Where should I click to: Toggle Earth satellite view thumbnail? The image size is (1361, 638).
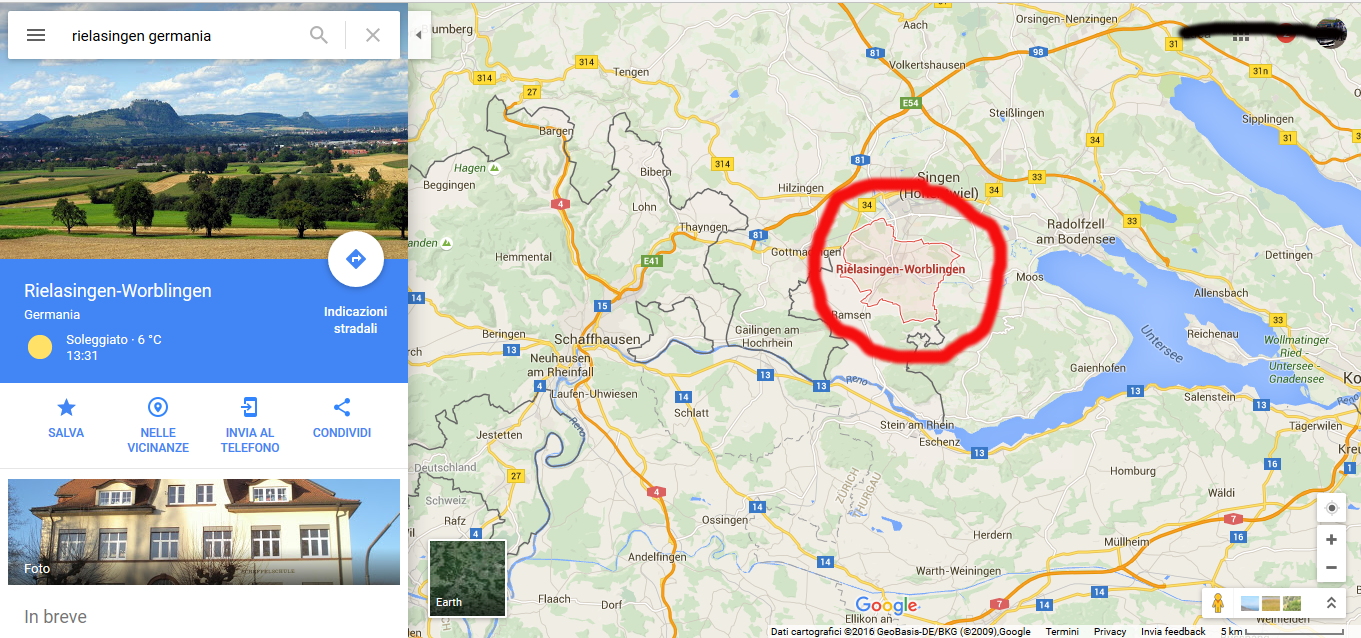[x=468, y=578]
